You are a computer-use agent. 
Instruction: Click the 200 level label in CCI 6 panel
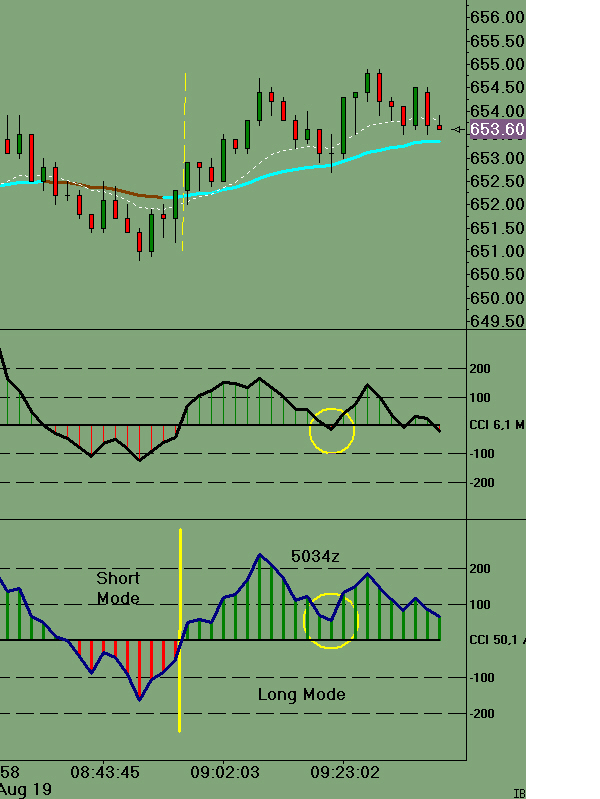tap(480, 368)
